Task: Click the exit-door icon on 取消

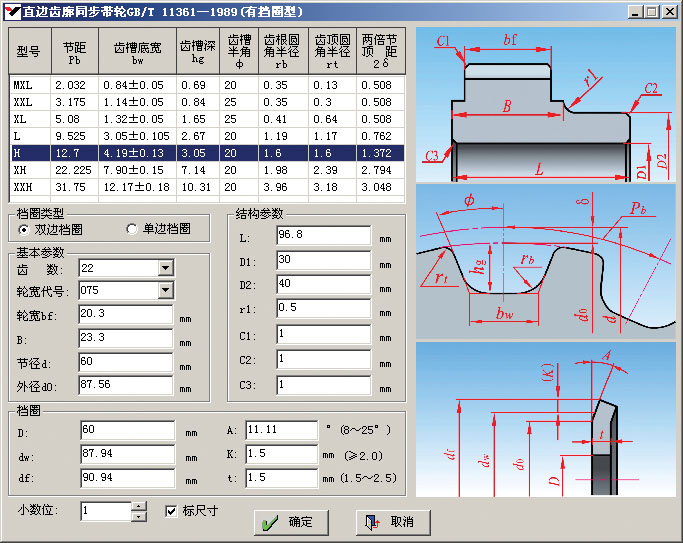Action: (372, 522)
